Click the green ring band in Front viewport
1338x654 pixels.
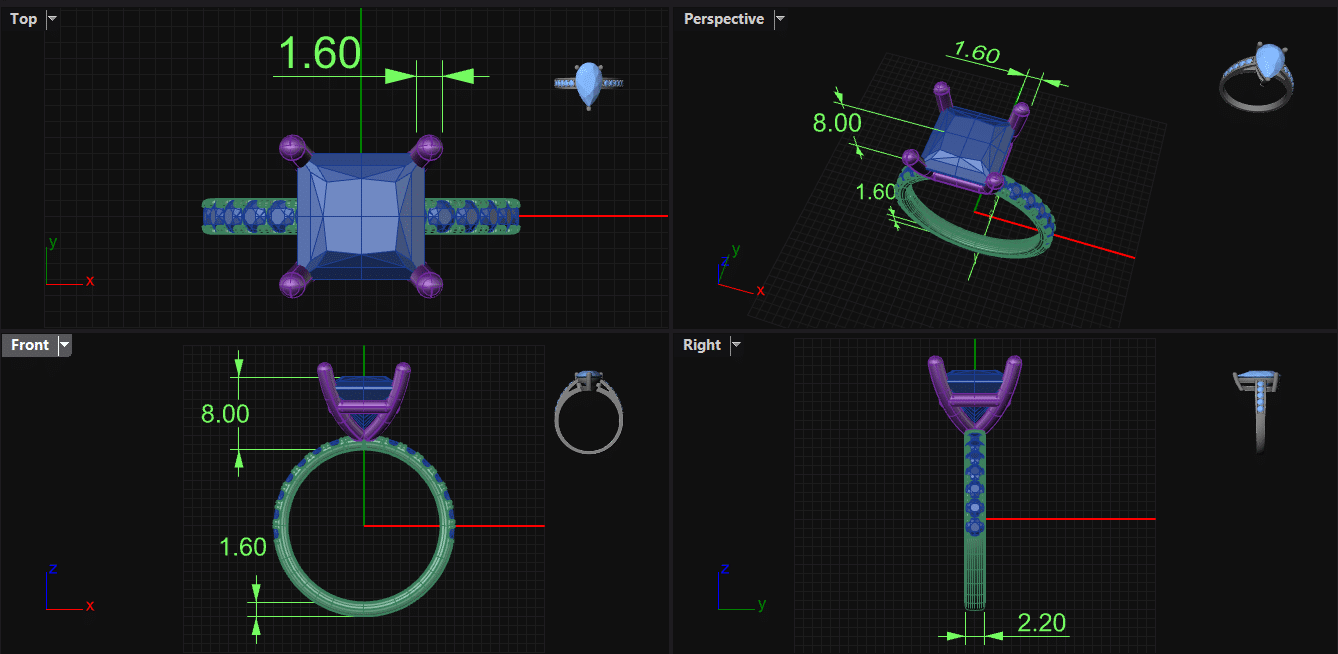pos(283,530)
